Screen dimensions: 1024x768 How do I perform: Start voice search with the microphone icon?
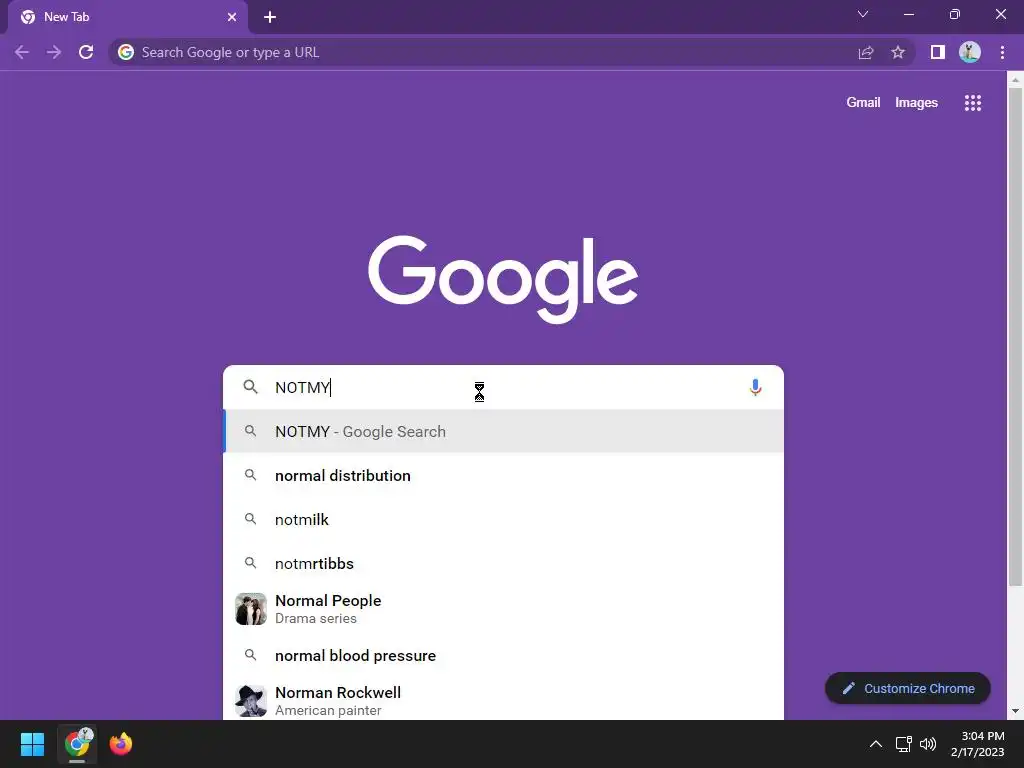(755, 387)
